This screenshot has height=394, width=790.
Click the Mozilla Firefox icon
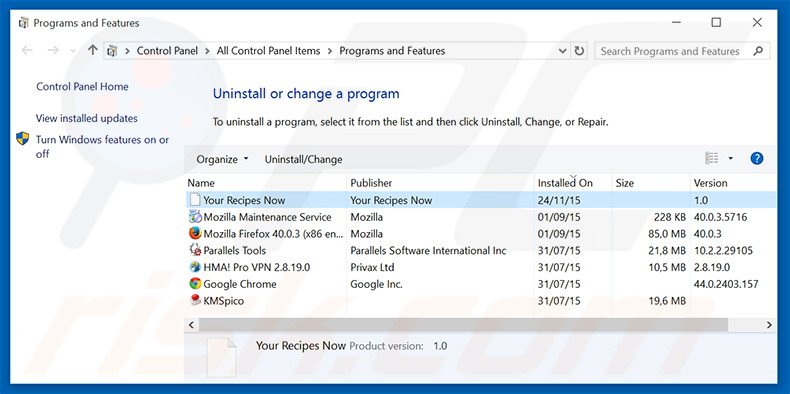[x=195, y=234]
